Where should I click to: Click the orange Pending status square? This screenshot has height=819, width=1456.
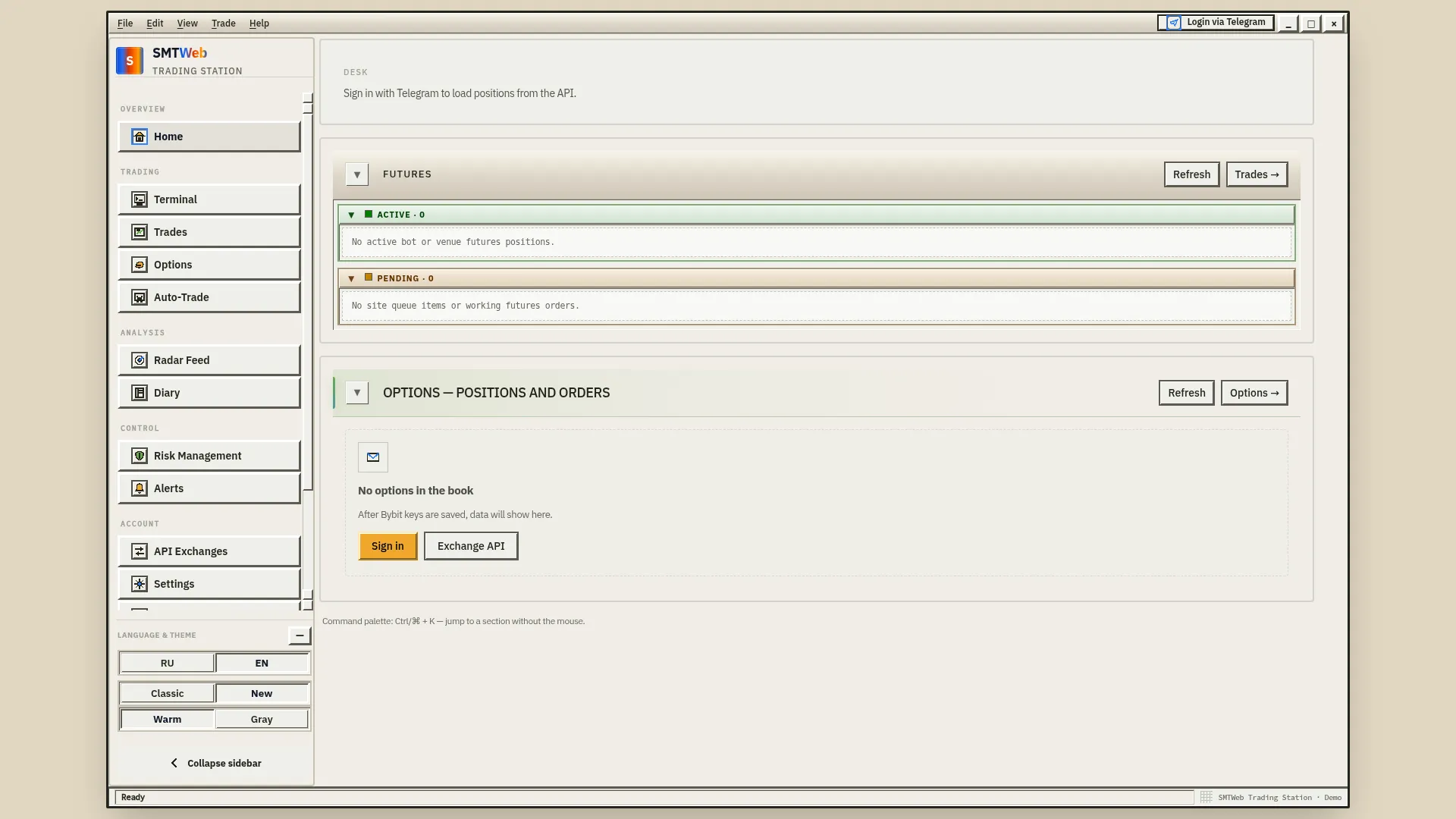point(369,278)
